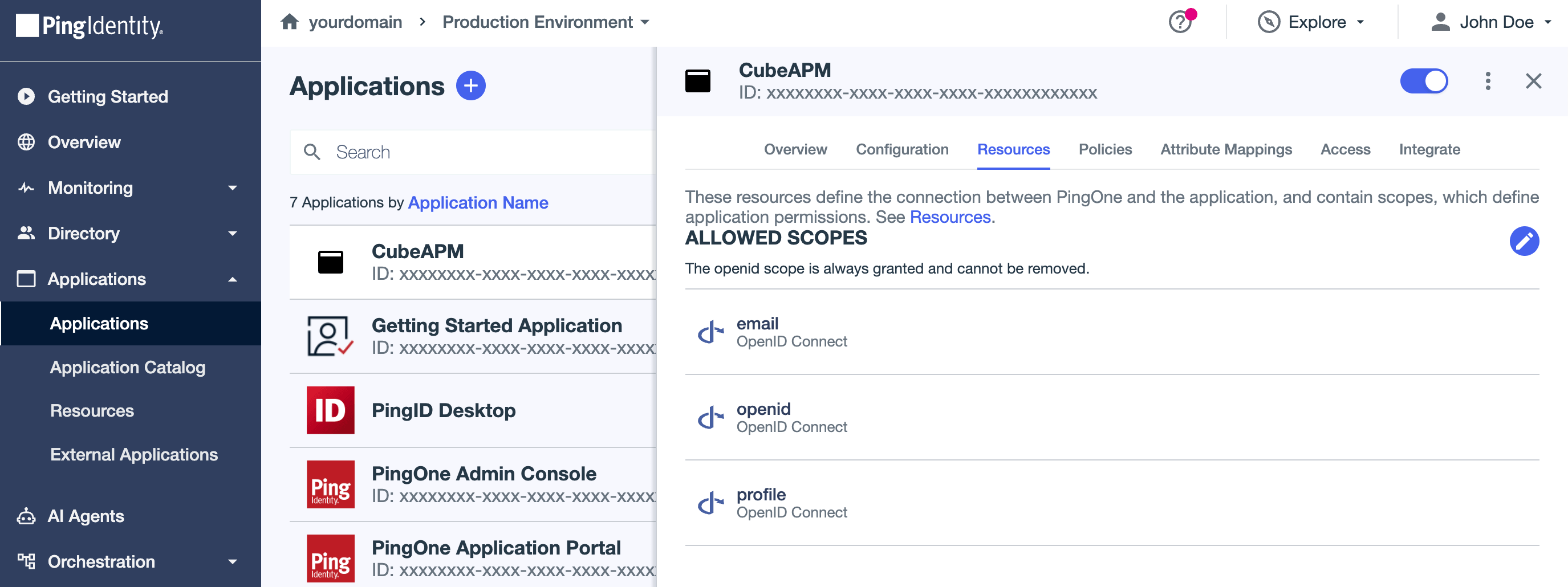Expand the Directory sidebar section
This screenshot has height=587, width=1568.
[x=130, y=234]
